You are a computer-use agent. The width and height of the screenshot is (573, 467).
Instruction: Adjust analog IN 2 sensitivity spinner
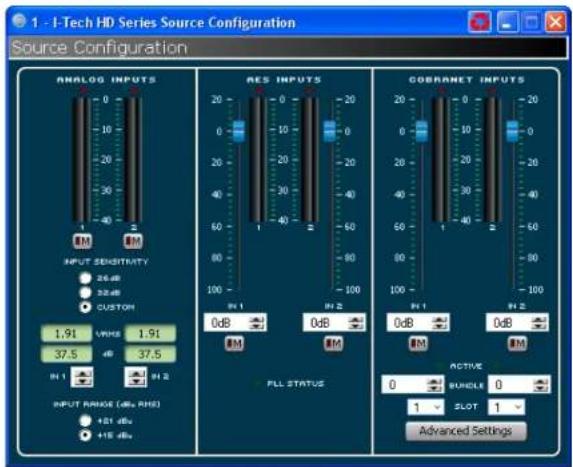(136, 377)
